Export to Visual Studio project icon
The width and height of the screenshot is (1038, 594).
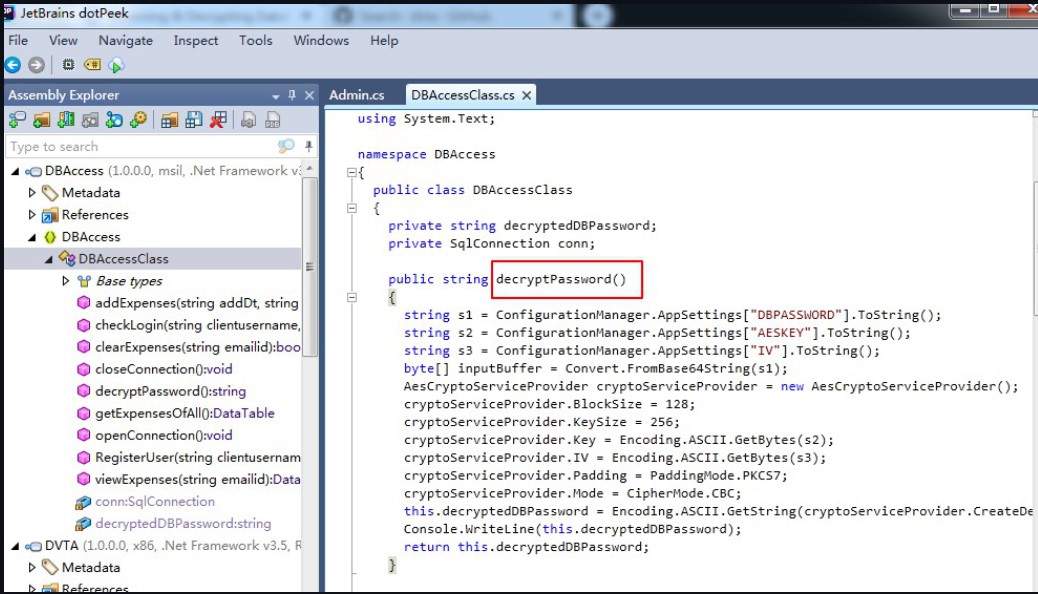coord(248,120)
